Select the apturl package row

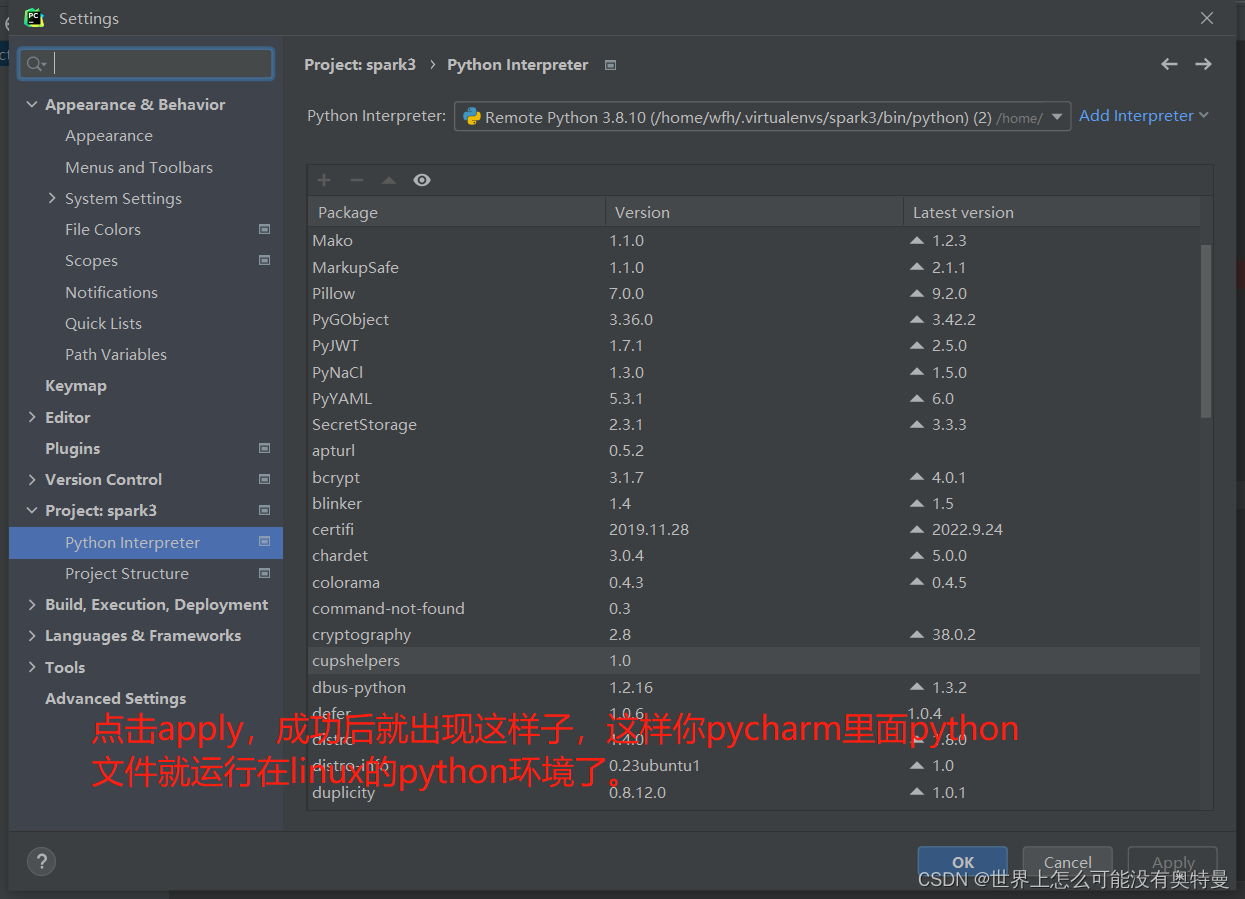pos(754,451)
